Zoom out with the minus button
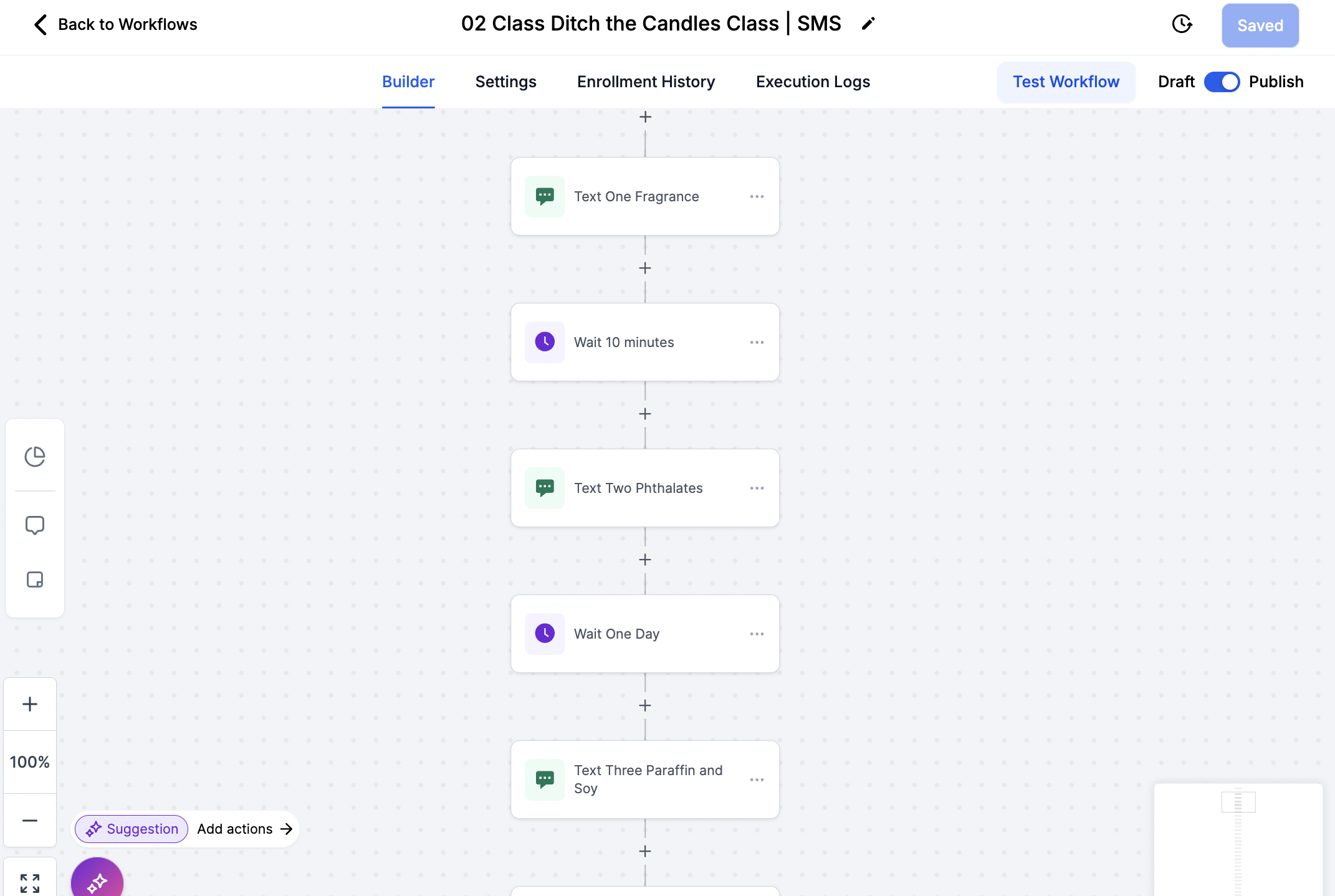 pyautogui.click(x=30, y=821)
